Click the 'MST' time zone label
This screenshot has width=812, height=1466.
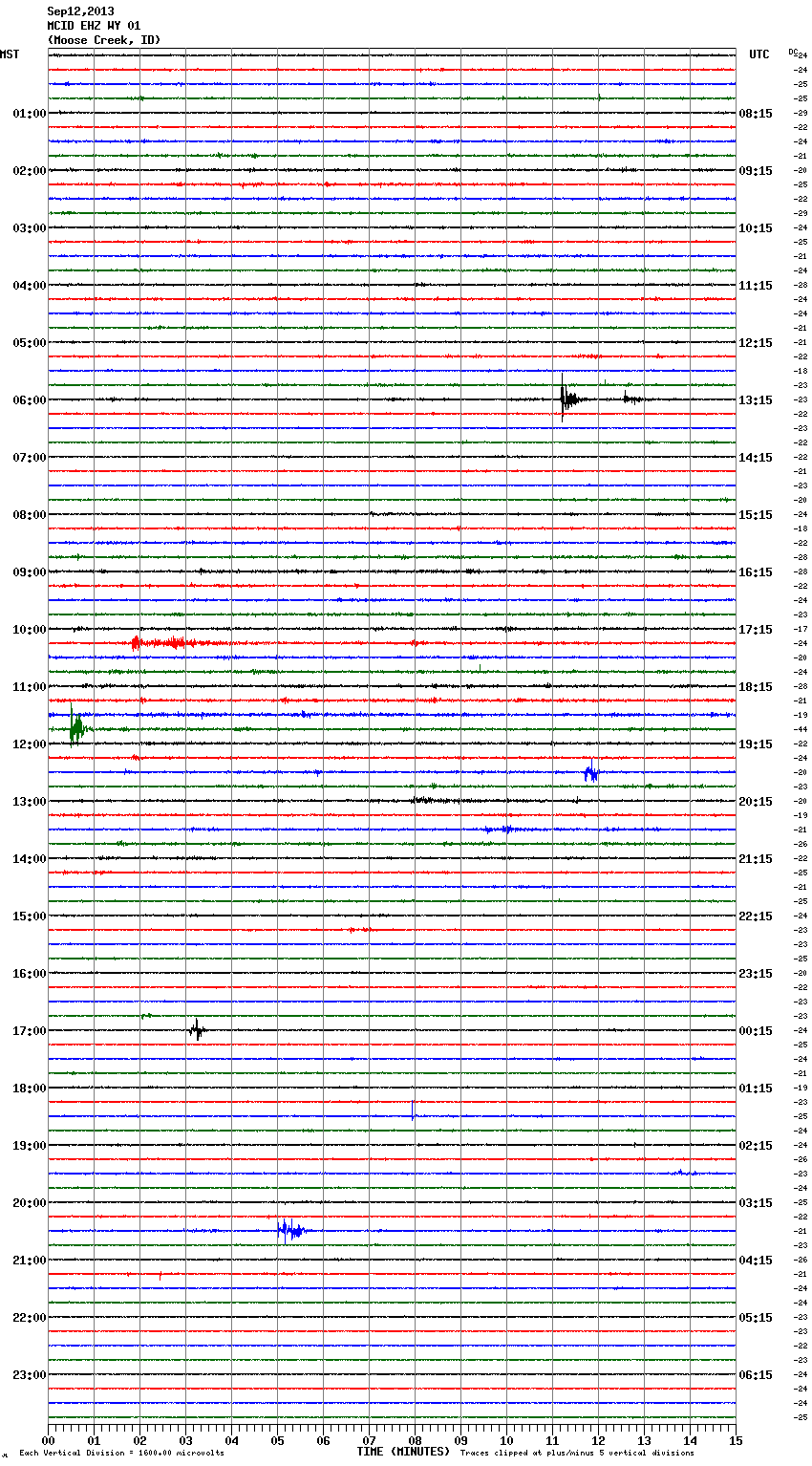[10, 54]
